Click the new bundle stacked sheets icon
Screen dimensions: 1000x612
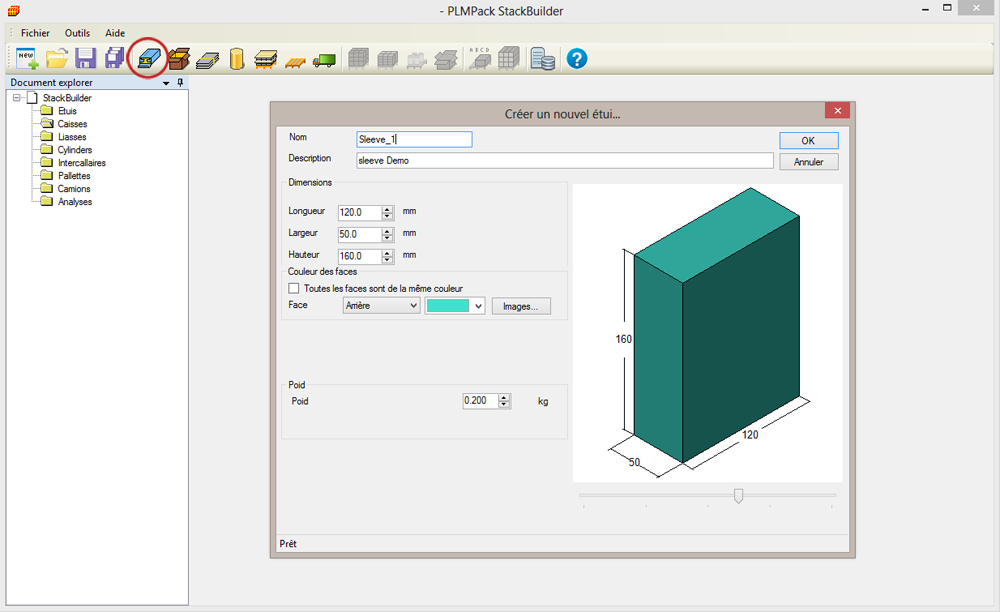pyautogui.click(x=207, y=60)
